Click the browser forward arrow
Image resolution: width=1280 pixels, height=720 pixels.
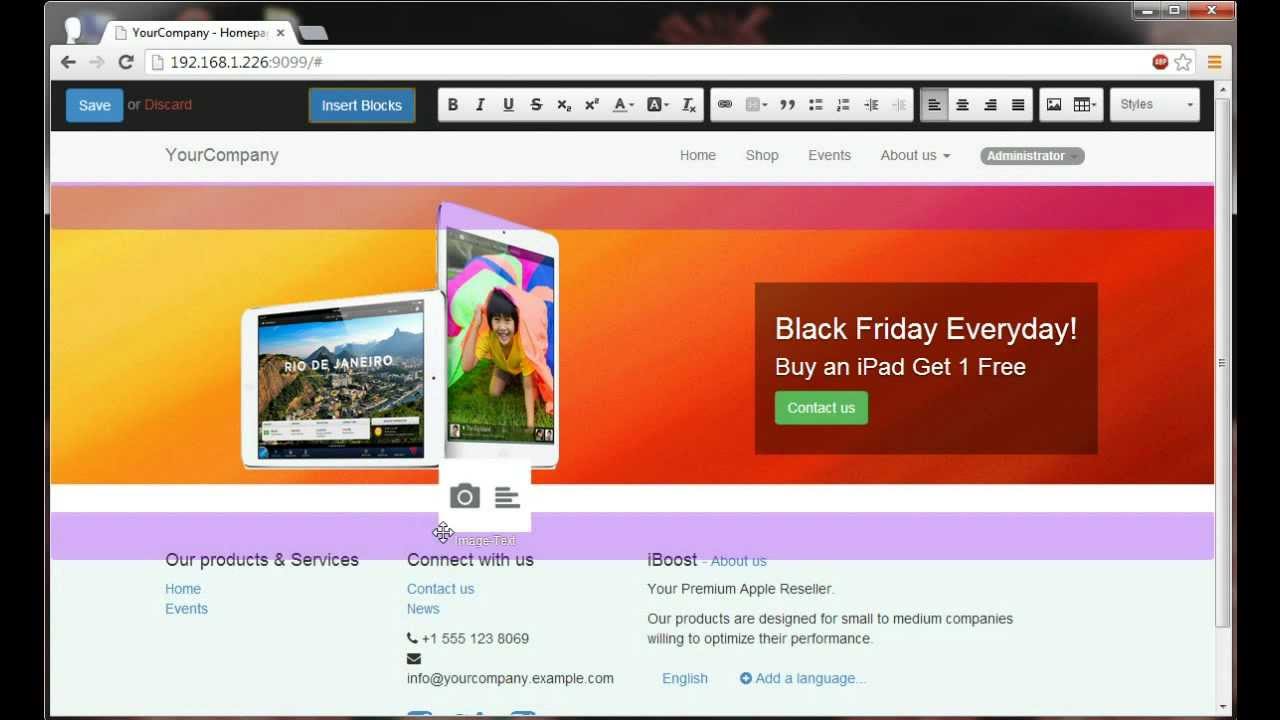(x=97, y=62)
